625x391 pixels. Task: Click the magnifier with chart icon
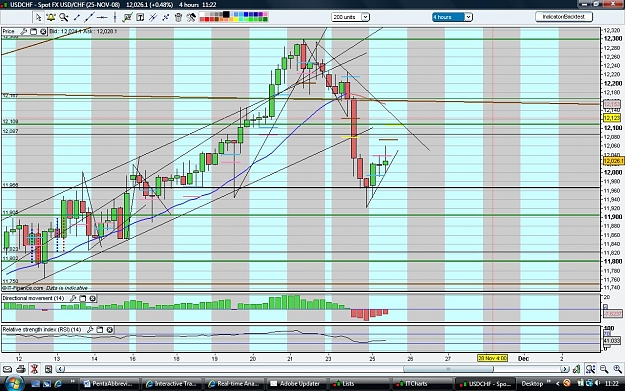pos(590,369)
